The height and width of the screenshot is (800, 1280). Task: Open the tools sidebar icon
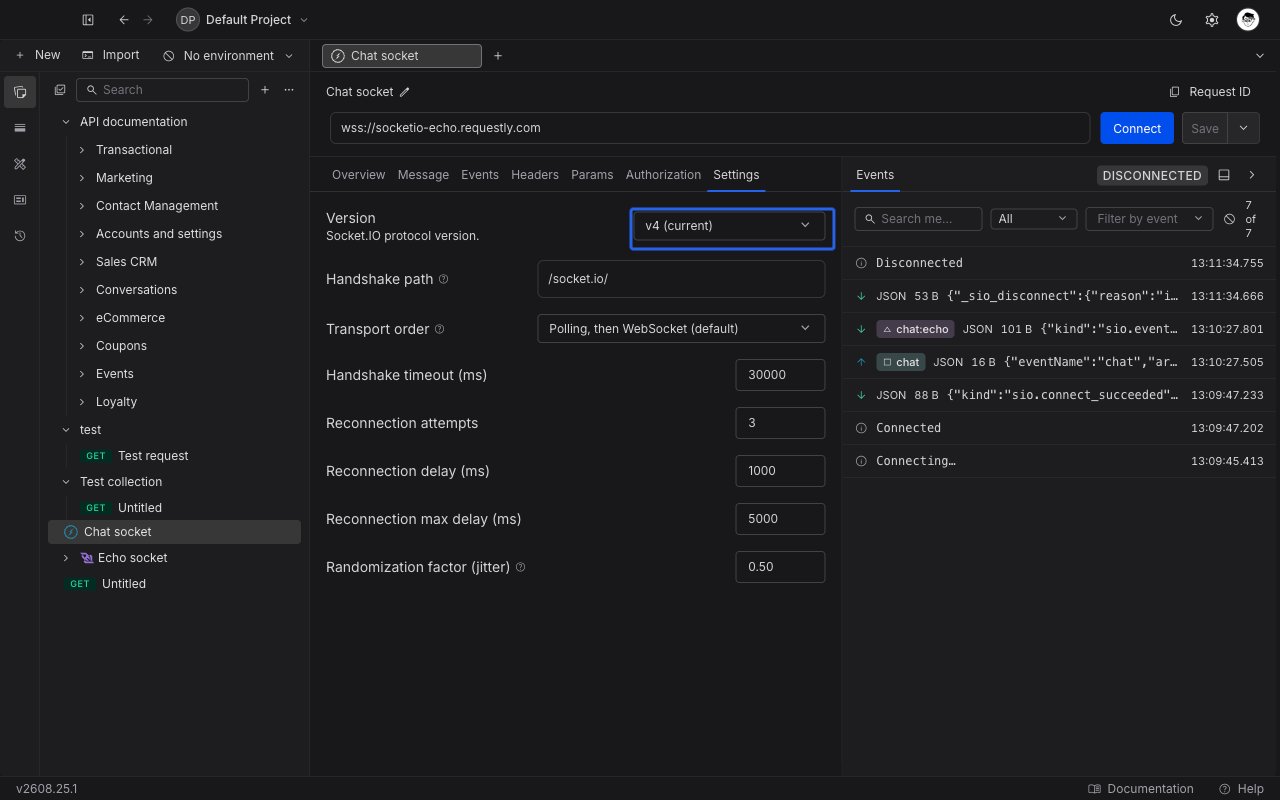pyautogui.click(x=20, y=164)
